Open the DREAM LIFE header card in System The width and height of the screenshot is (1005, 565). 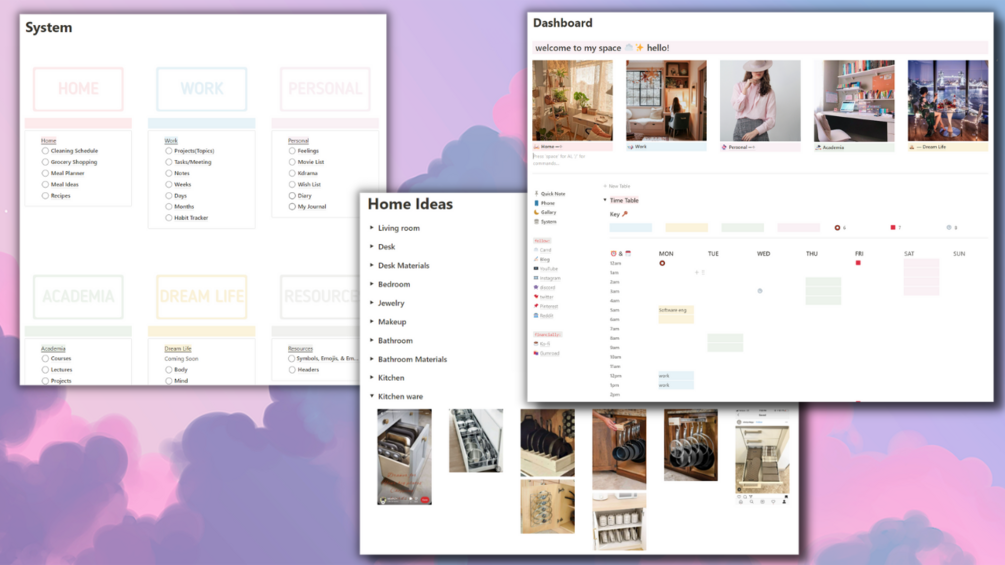click(x=202, y=297)
